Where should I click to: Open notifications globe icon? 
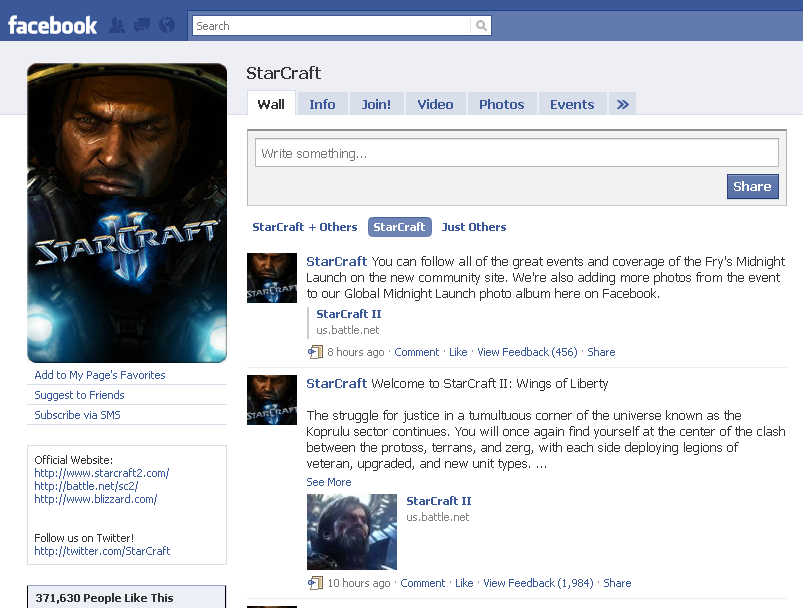(167, 25)
